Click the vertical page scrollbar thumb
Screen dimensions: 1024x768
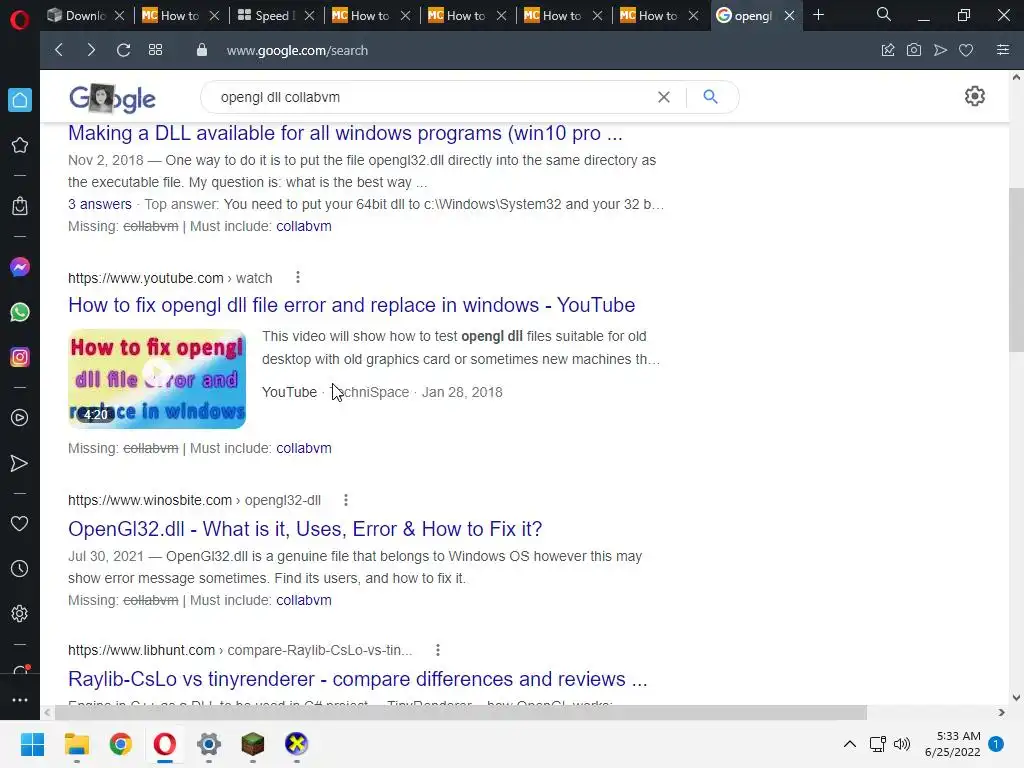click(1016, 269)
